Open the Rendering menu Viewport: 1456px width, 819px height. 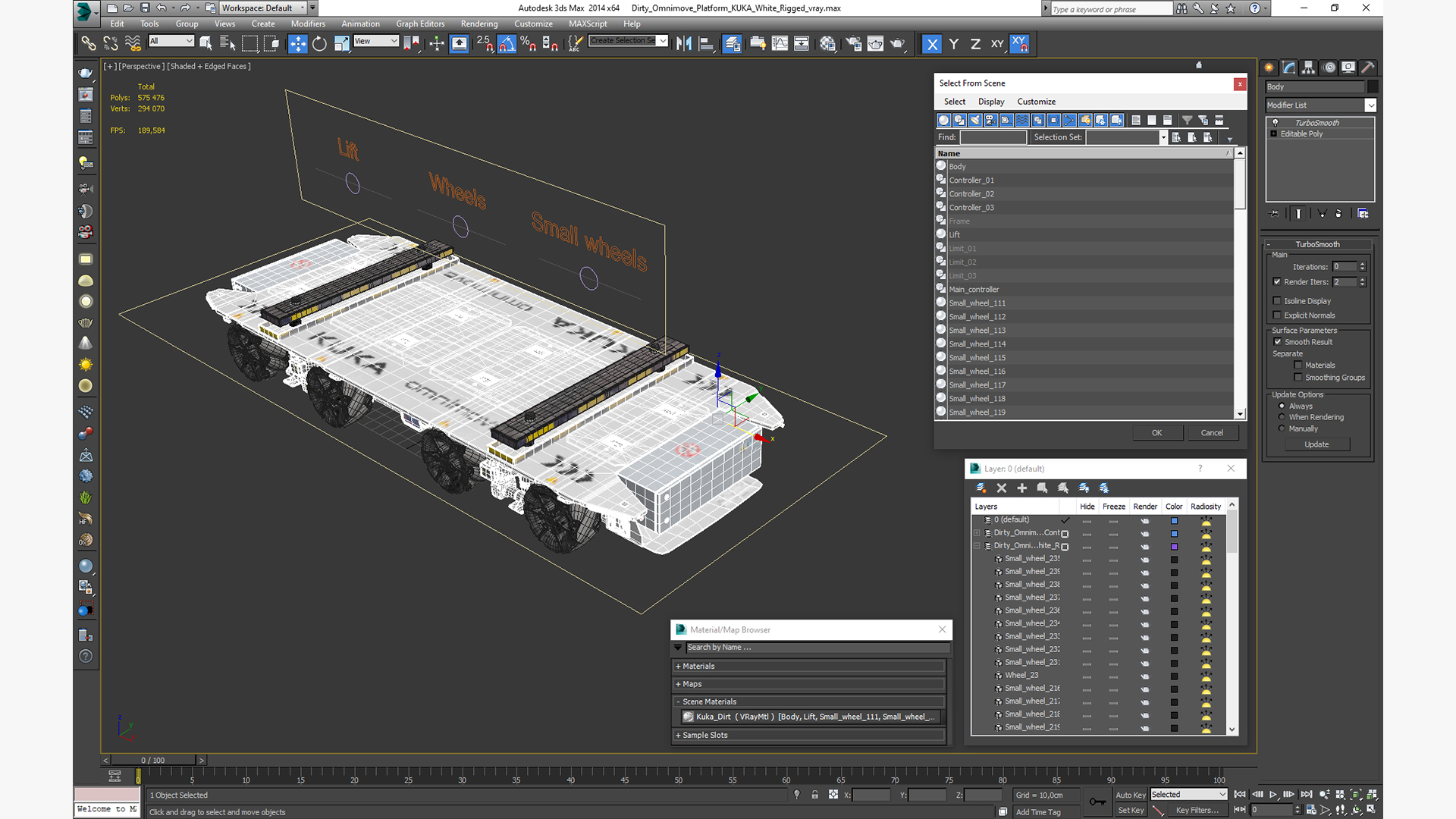[479, 24]
